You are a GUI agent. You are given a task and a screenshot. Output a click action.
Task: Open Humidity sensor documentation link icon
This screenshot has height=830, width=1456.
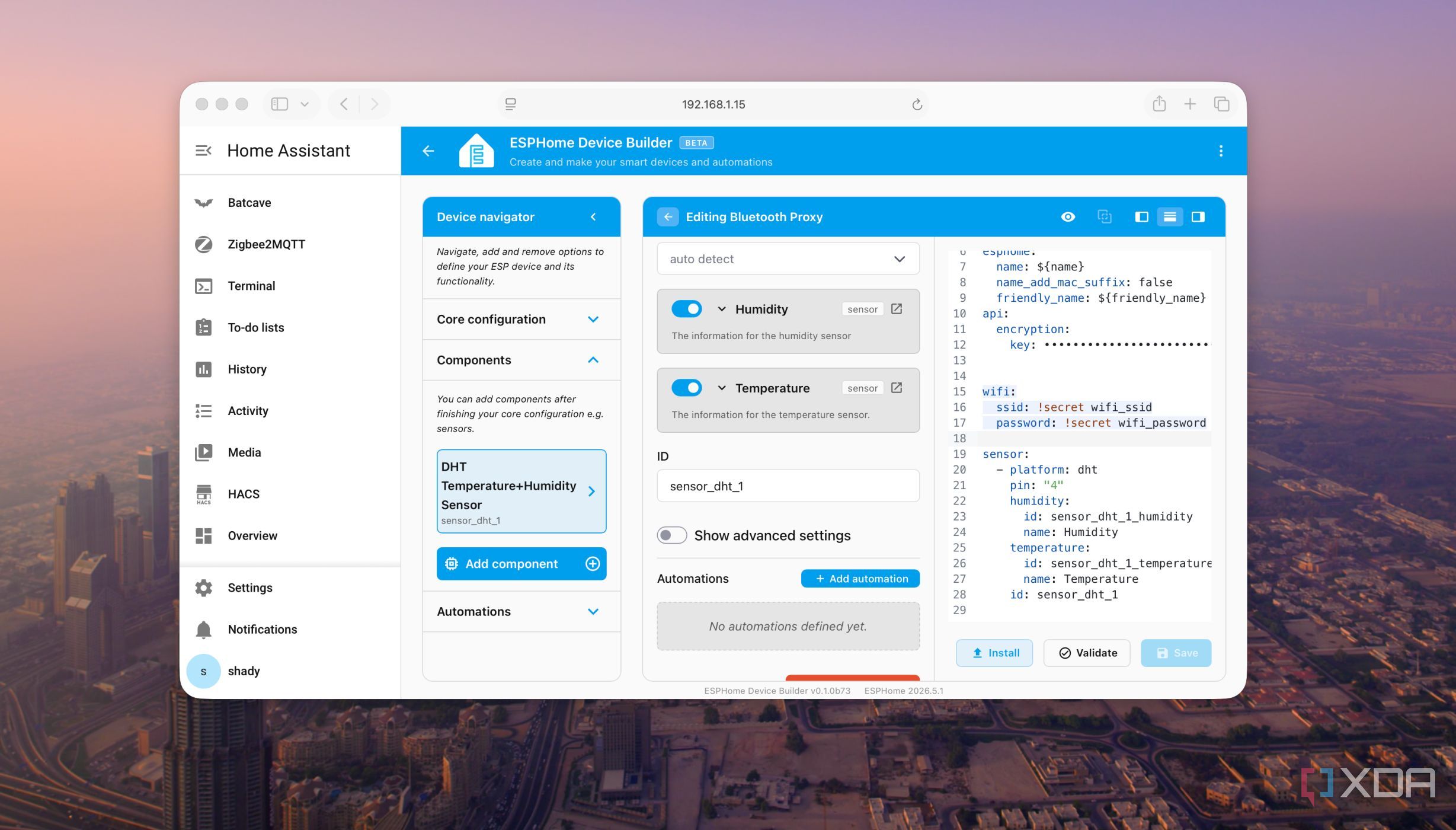coord(897,309)
